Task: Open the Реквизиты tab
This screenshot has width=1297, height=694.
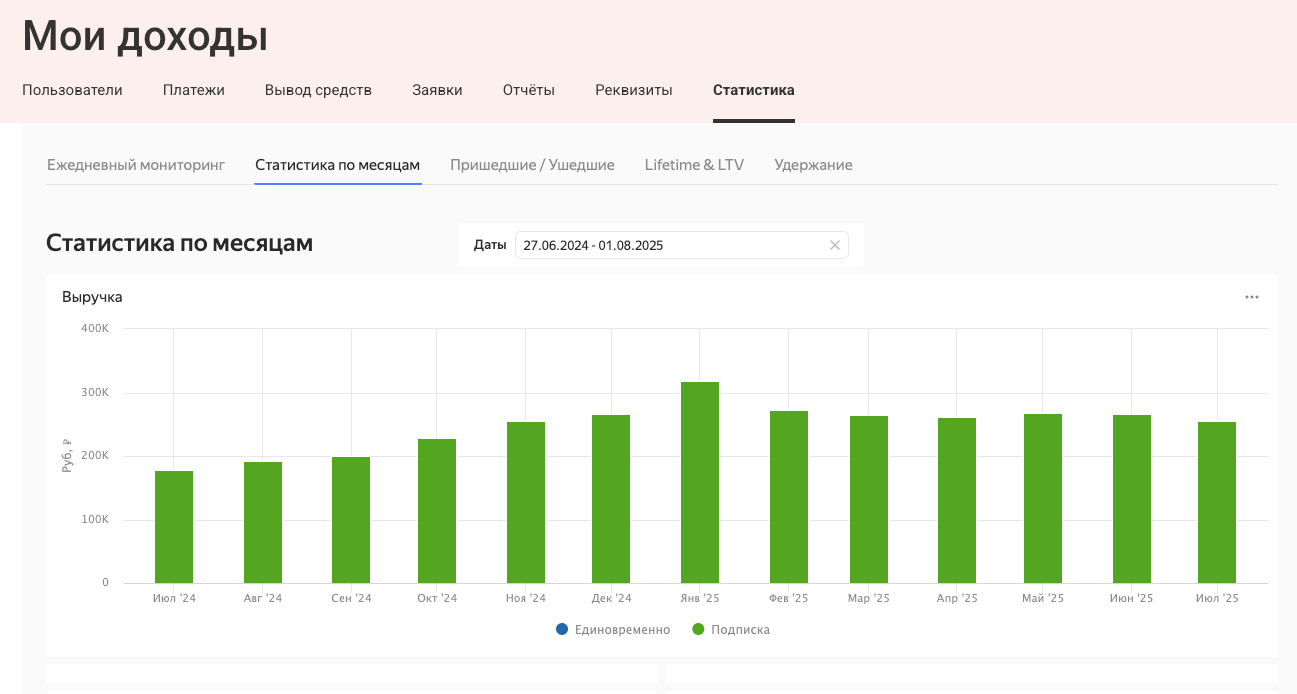Action: tap(634, 90)
